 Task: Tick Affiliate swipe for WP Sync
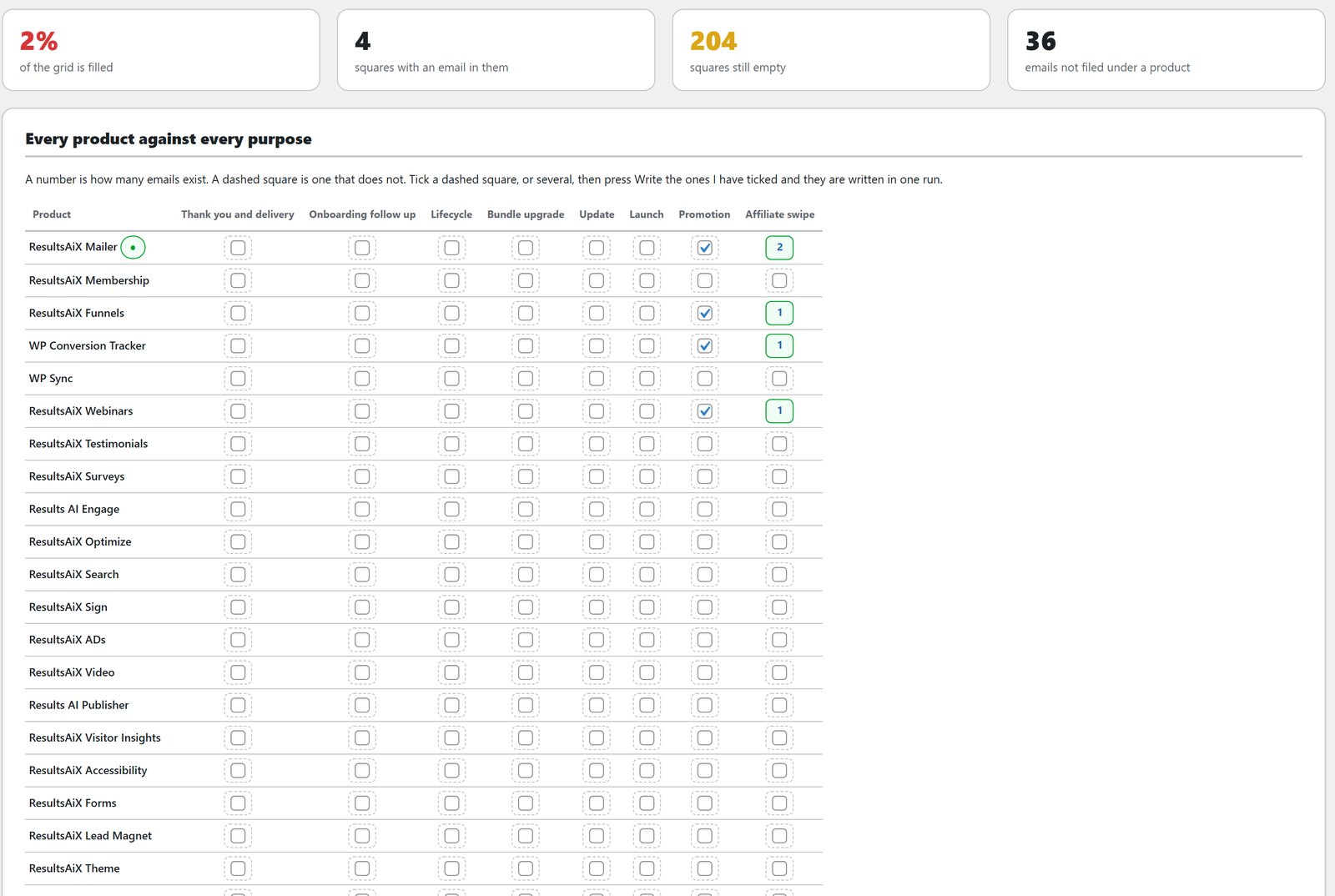779,379
